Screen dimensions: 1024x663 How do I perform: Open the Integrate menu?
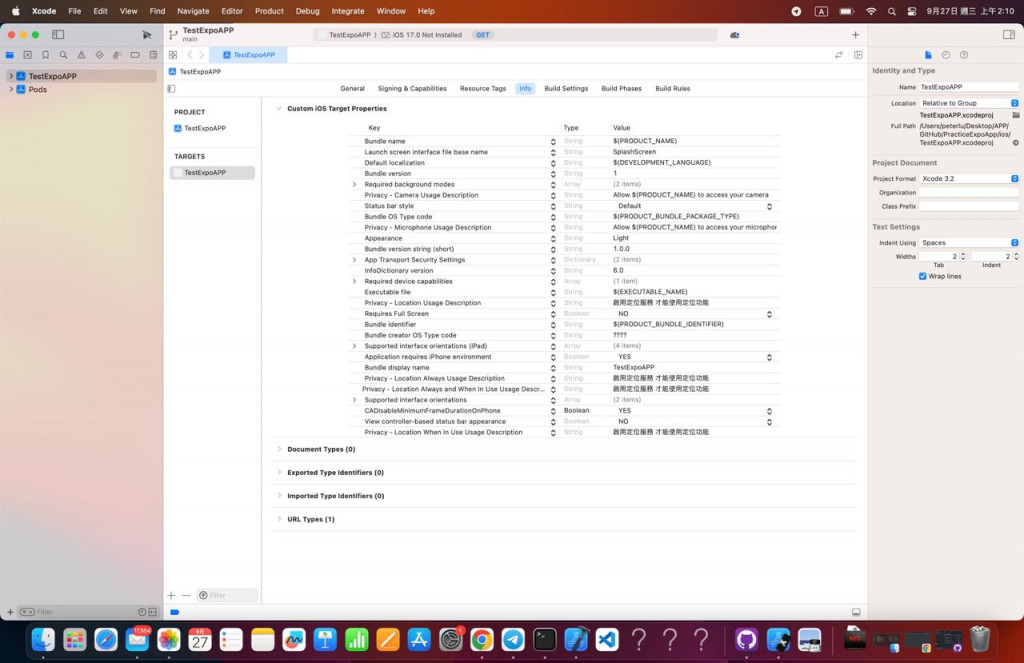(x=347, y=11)
